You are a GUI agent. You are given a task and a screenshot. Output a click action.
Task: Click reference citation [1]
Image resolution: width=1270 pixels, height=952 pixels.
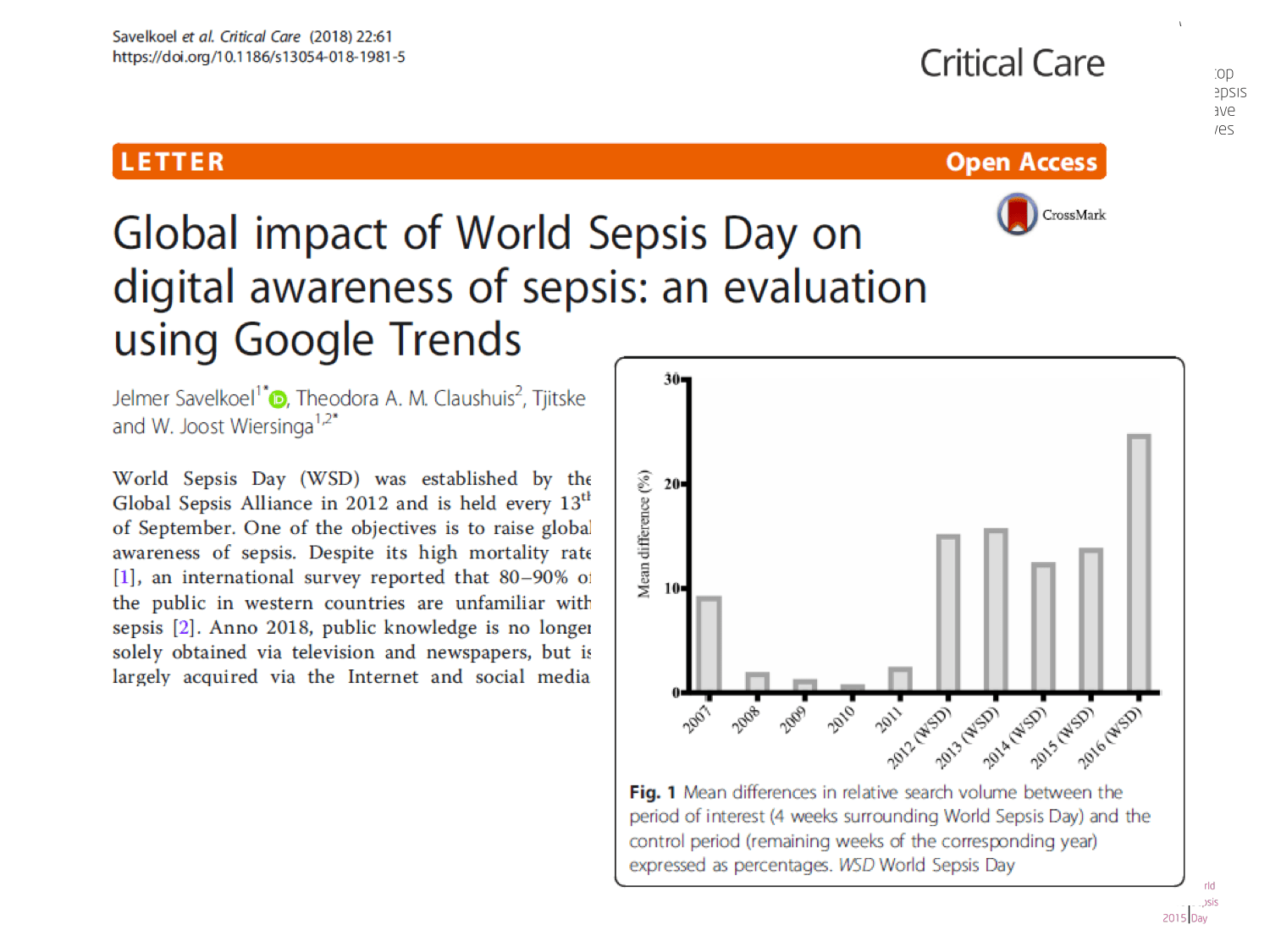pyautogui.click(x=124, y=577)
